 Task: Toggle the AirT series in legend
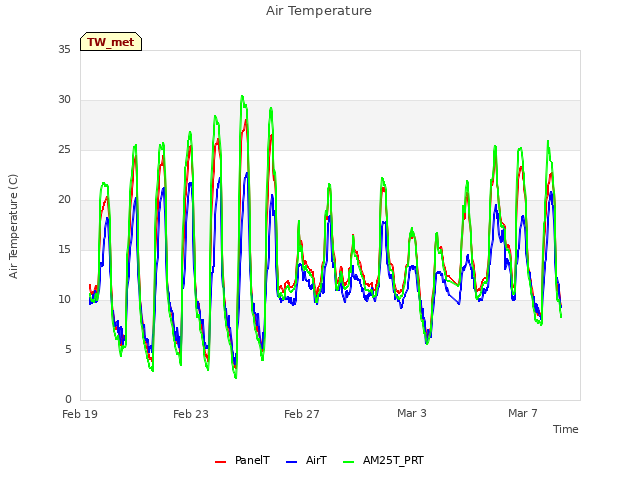click(x=306, y=460)
